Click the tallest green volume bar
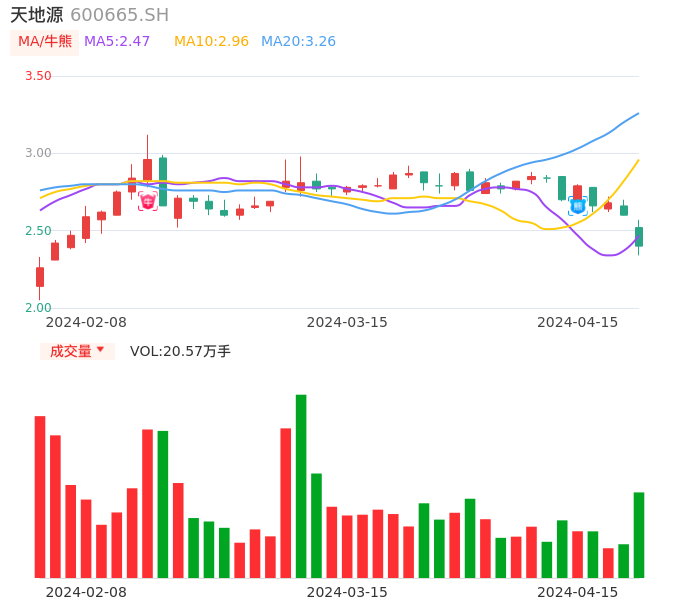This screenshot has width=686, height=606. coord(301,486)
